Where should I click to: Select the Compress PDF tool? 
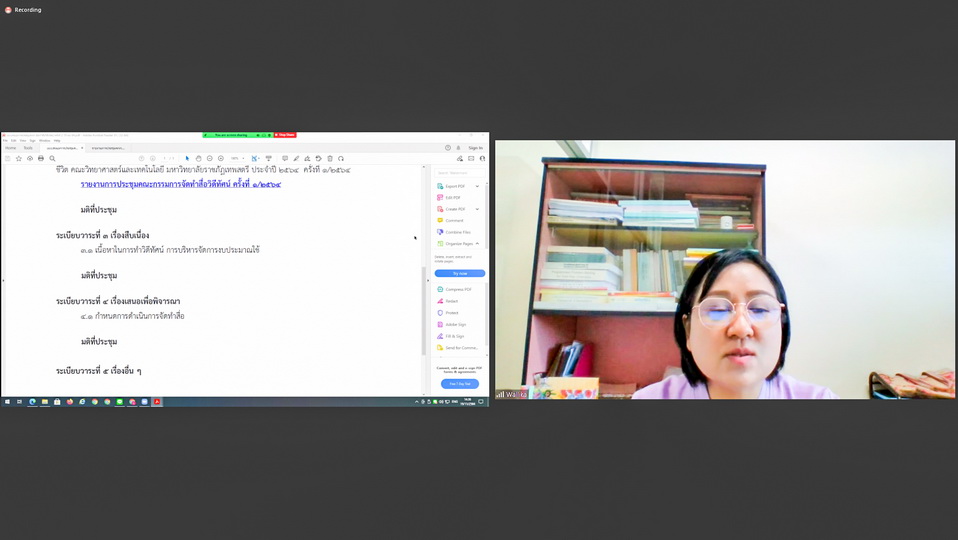pyautogui.click(x=459, y=289)
